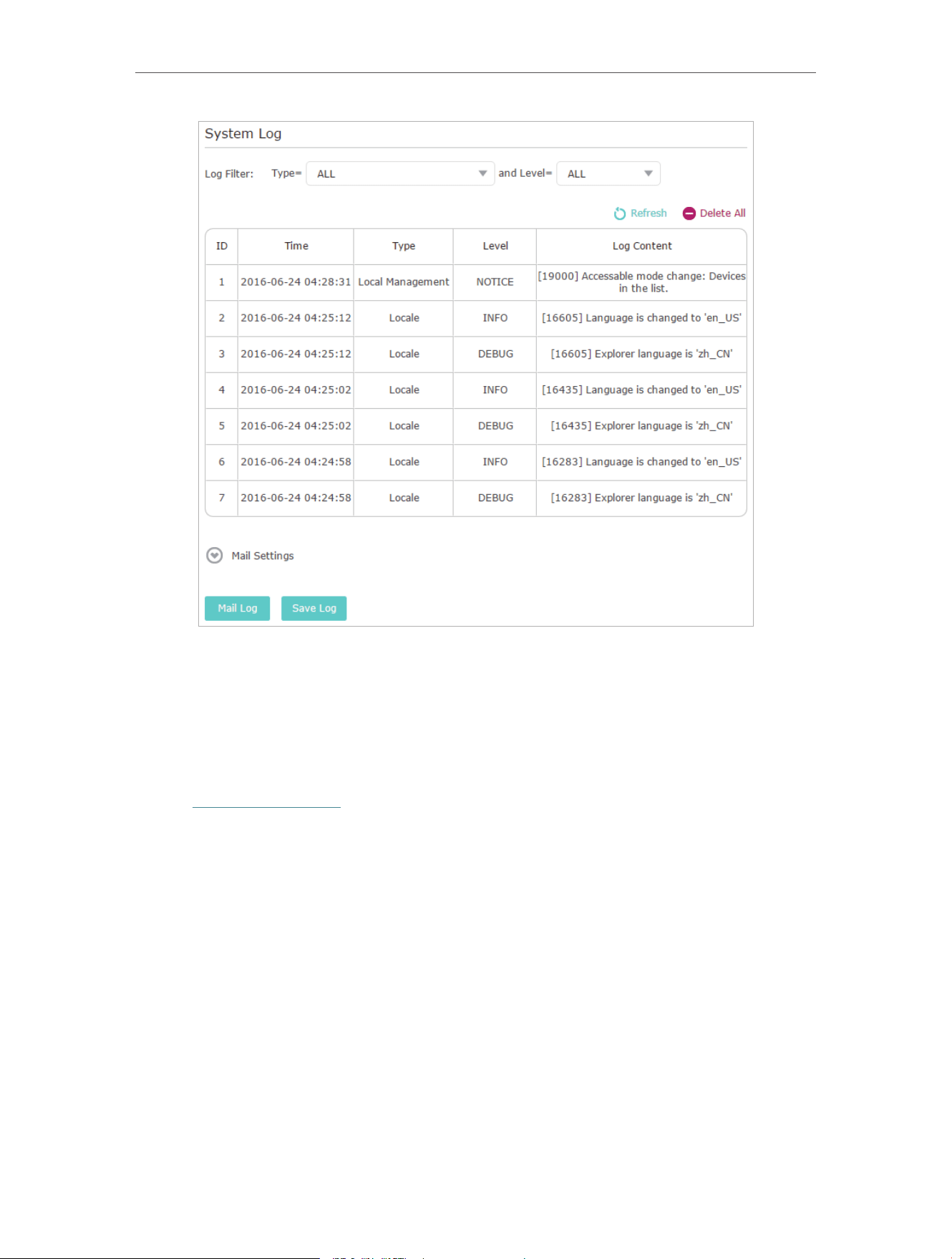Screen dimensions: 952x1259
Task: Click the Mail Log button
Action: [x=237, y=608]
